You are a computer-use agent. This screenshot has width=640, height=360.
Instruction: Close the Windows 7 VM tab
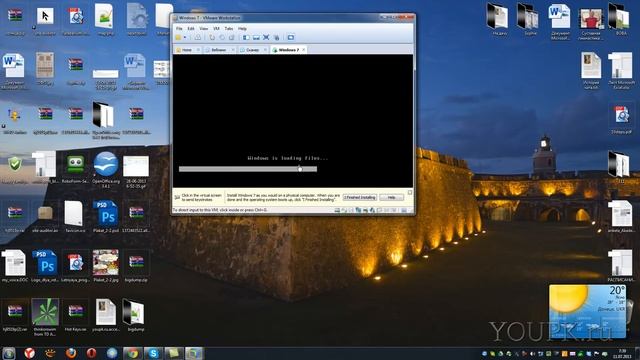pyautogui.click(x=304, y=50)
